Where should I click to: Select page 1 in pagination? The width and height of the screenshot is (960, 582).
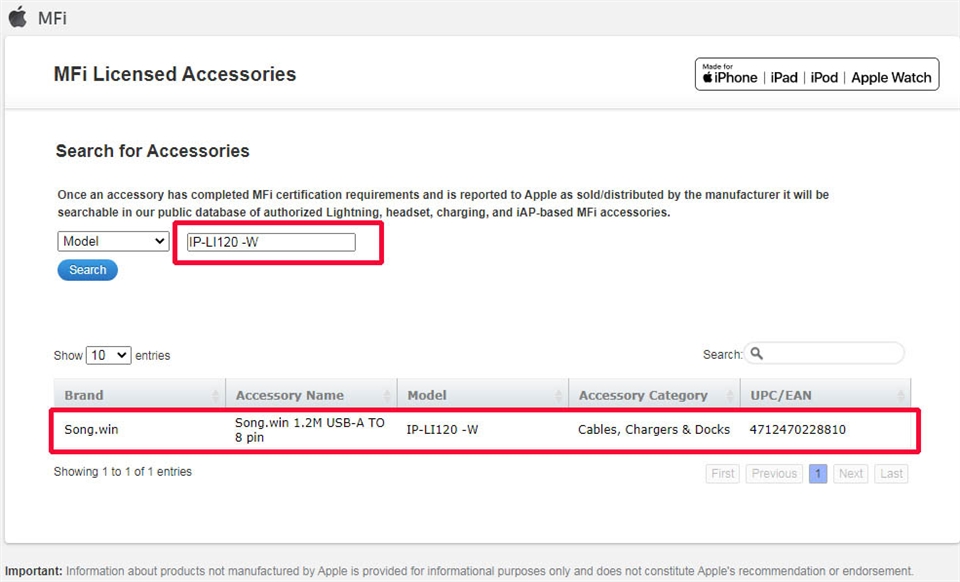[818, 474]
